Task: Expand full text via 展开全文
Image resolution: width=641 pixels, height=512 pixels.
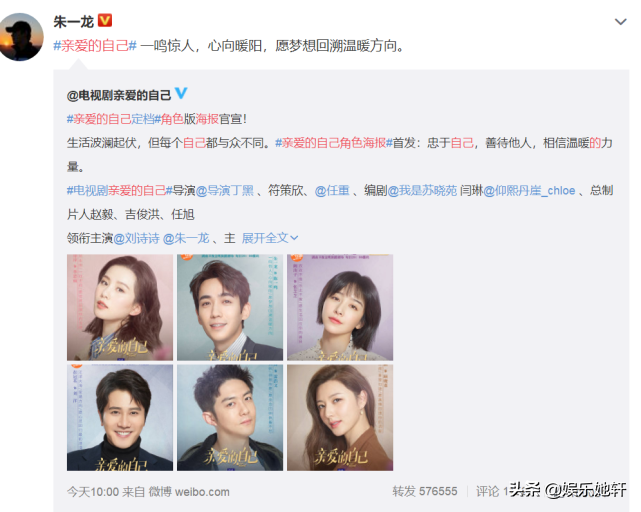Action: [270, 238]
